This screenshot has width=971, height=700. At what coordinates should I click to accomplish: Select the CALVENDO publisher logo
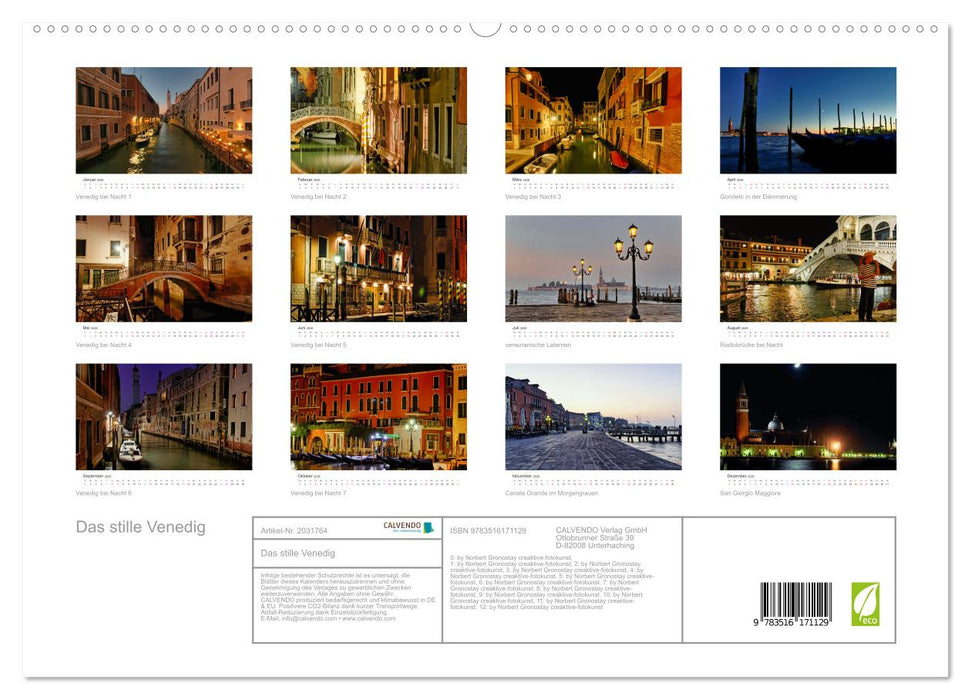click(x=401, y=527)
